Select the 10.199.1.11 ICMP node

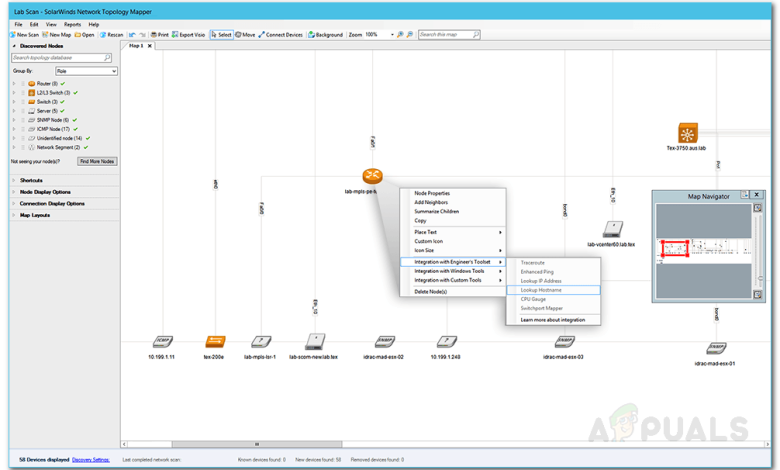point(163,341)
